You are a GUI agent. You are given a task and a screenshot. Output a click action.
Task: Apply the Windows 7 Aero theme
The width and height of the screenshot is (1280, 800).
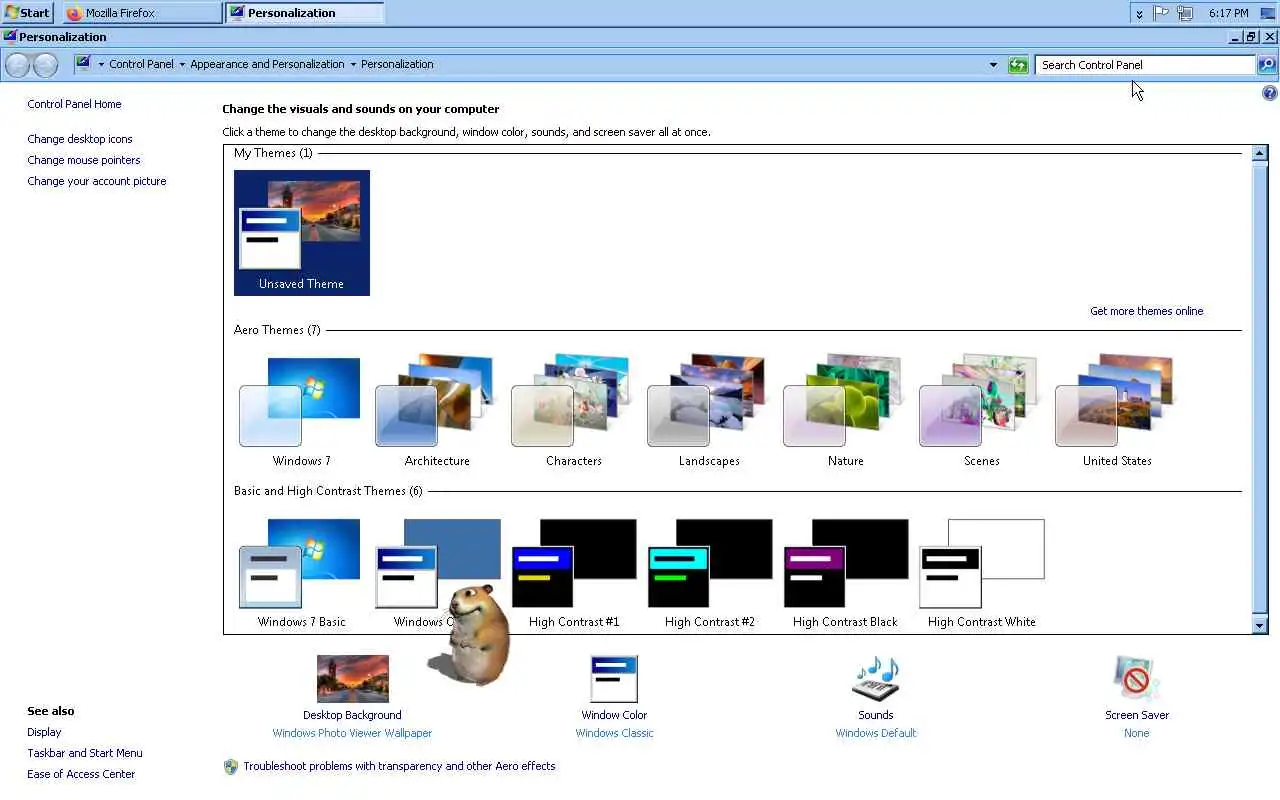tap(301, 412)
